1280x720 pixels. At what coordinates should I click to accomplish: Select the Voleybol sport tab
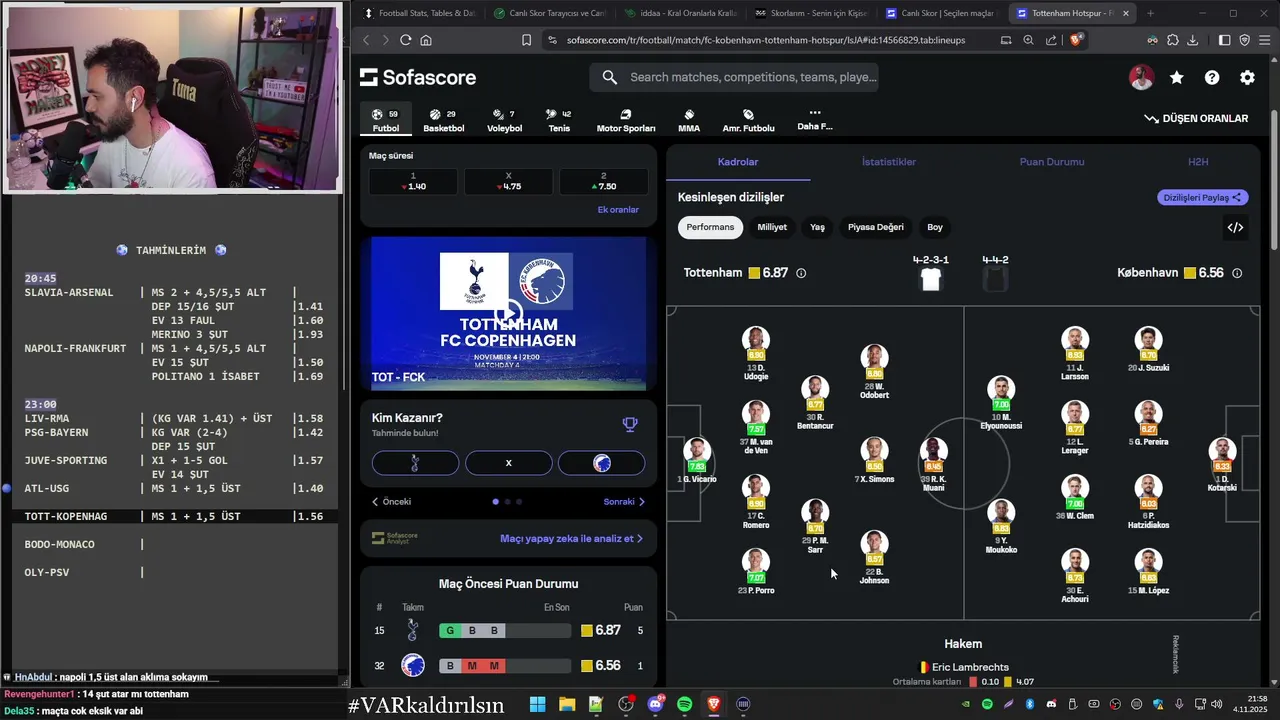tap(504, 120)
